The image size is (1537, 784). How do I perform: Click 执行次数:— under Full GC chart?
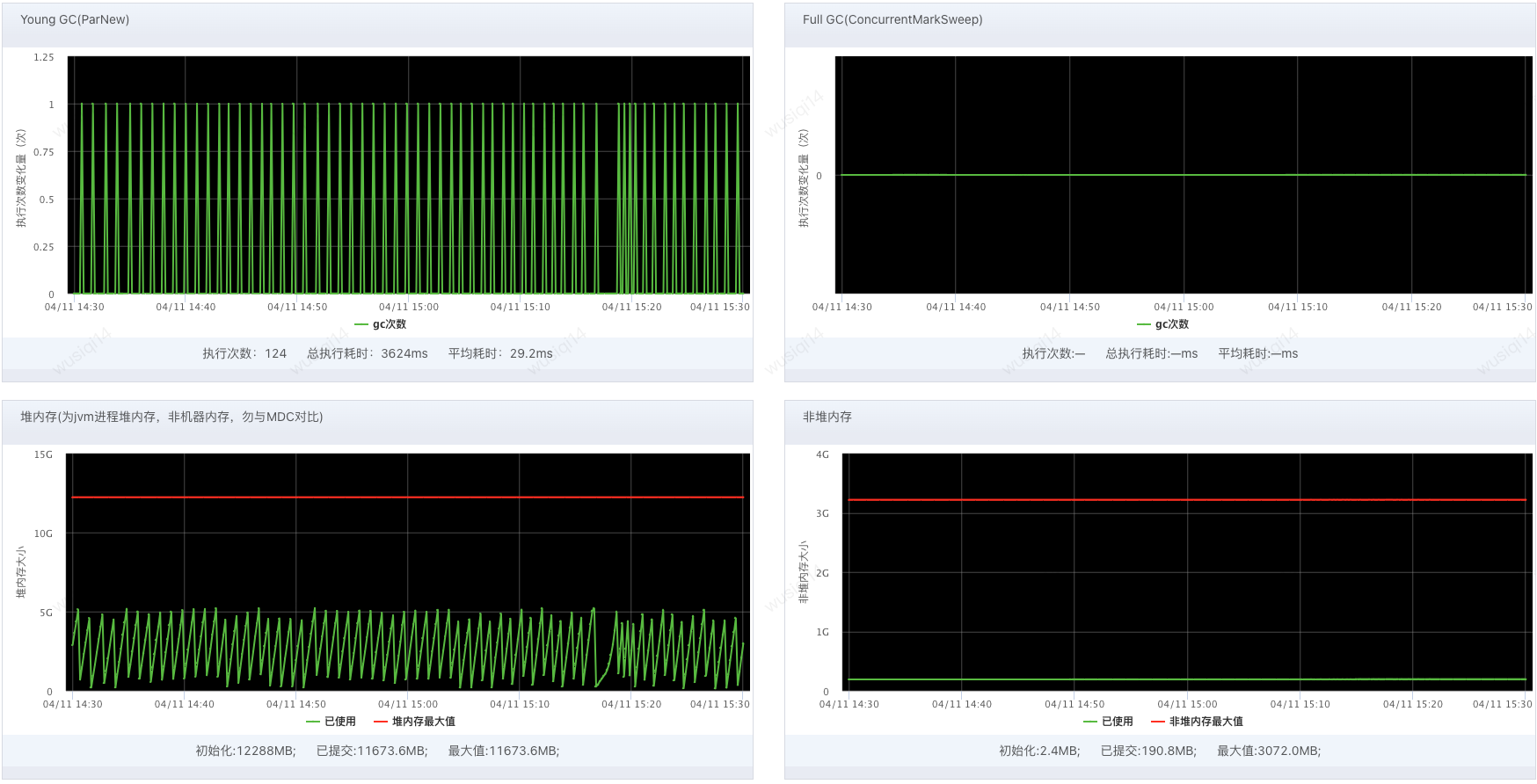tap(1053, 353)
